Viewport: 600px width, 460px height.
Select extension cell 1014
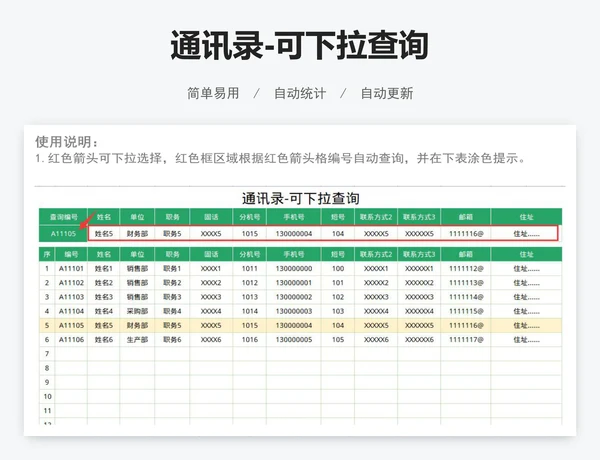coord(249,311)
